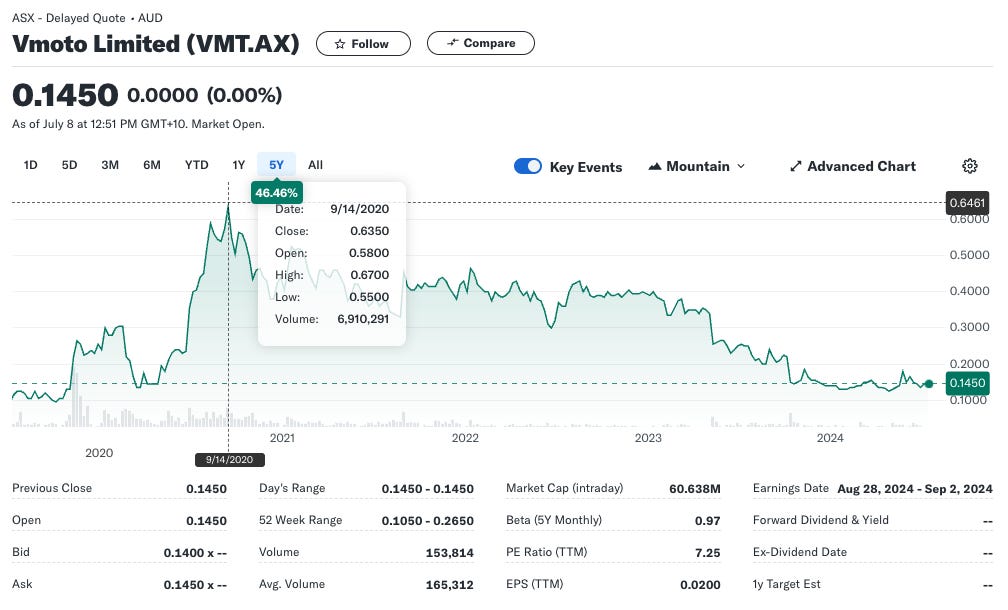Select the All time range
The width and height of the screenshot is (1008, 610).
(315, 165)
